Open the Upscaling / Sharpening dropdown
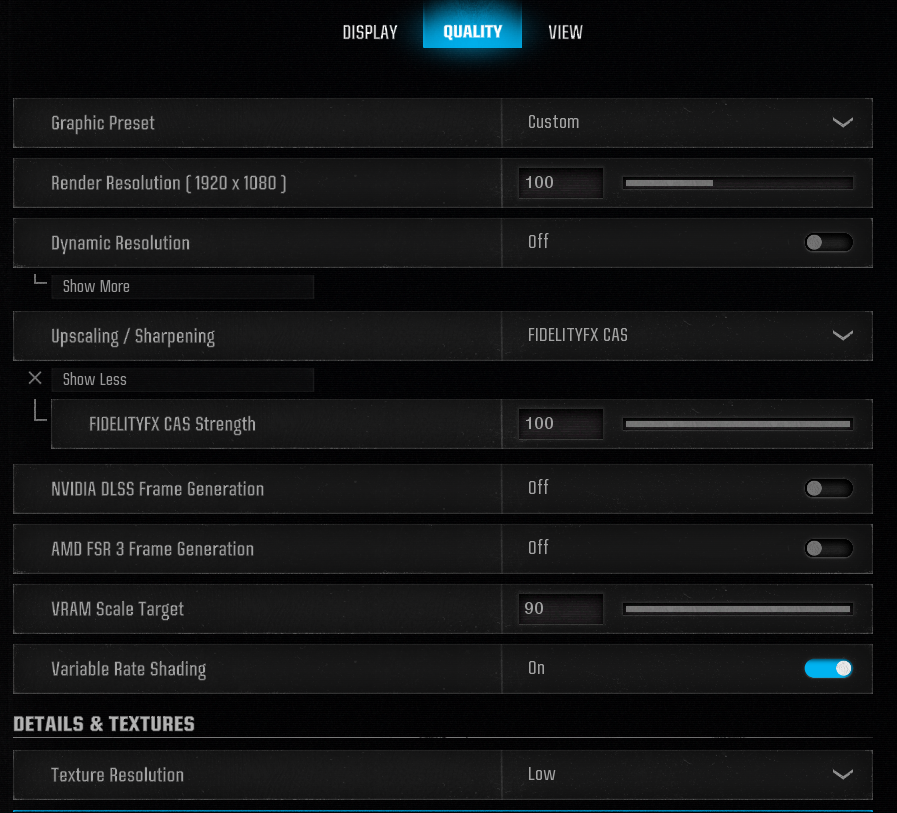This screenshot has height=813, width=897. [x=687, y=336]
